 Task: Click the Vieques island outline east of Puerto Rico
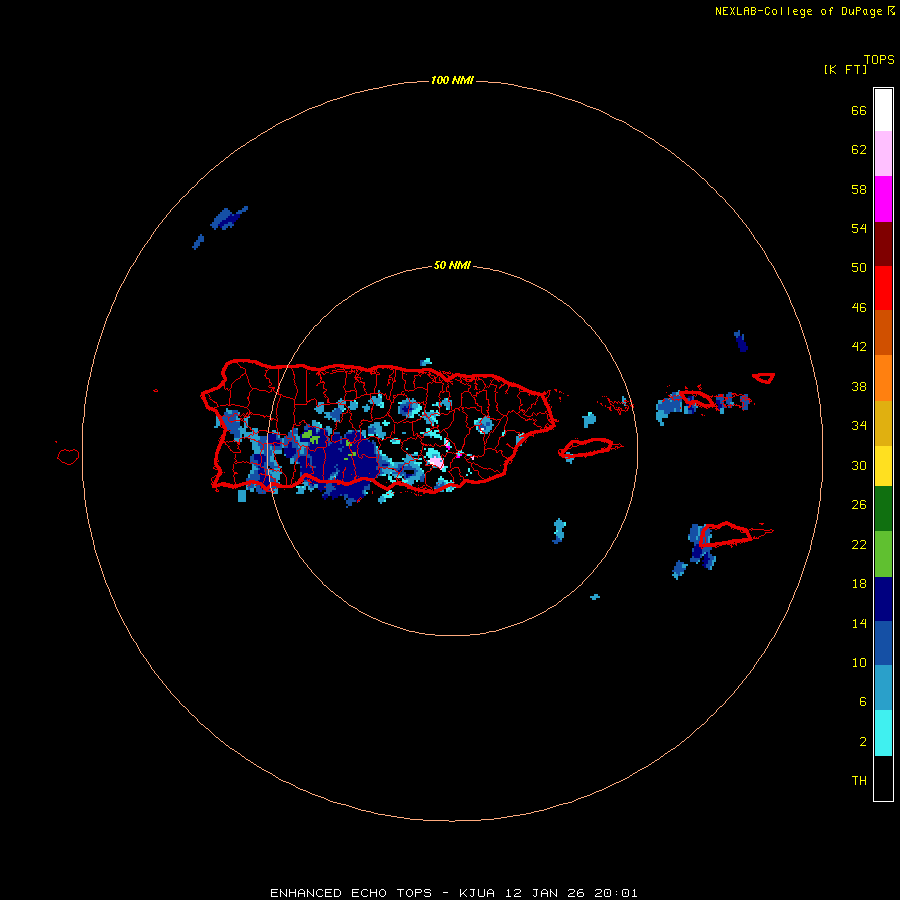coord(589,448)
